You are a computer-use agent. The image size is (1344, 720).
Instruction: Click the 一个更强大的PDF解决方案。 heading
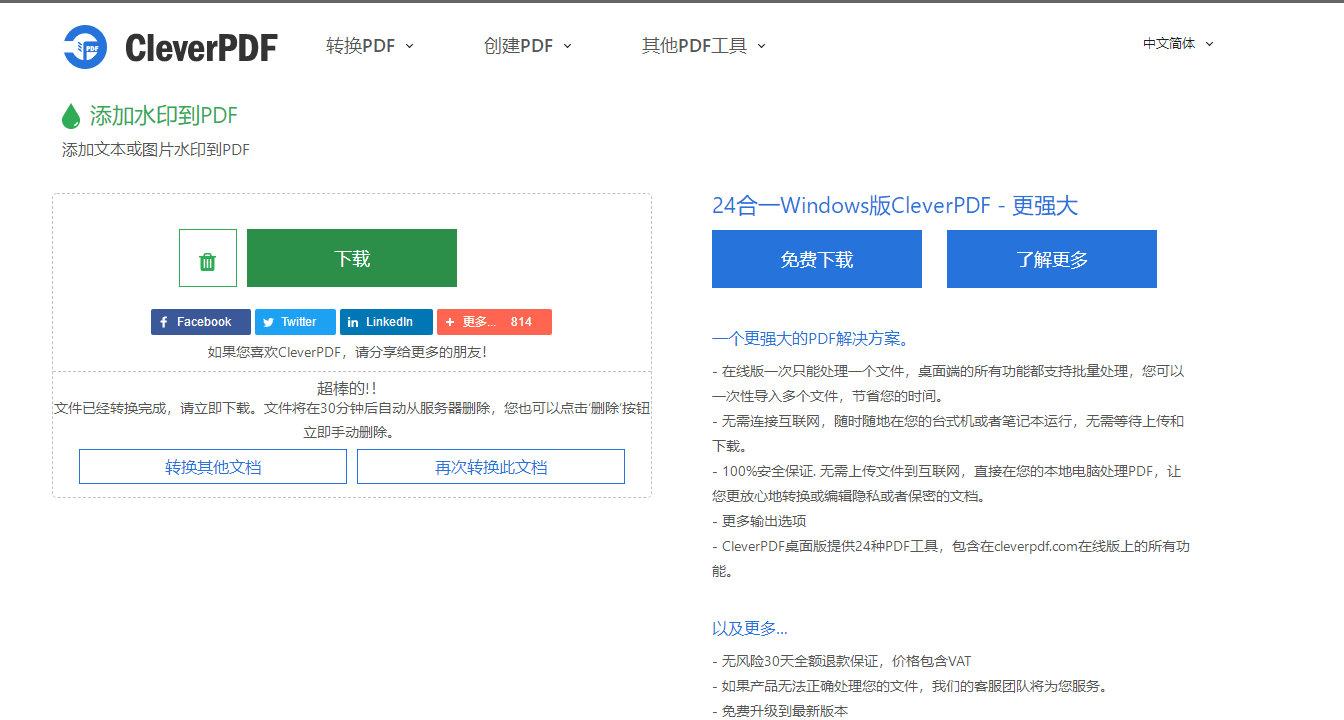810,338
